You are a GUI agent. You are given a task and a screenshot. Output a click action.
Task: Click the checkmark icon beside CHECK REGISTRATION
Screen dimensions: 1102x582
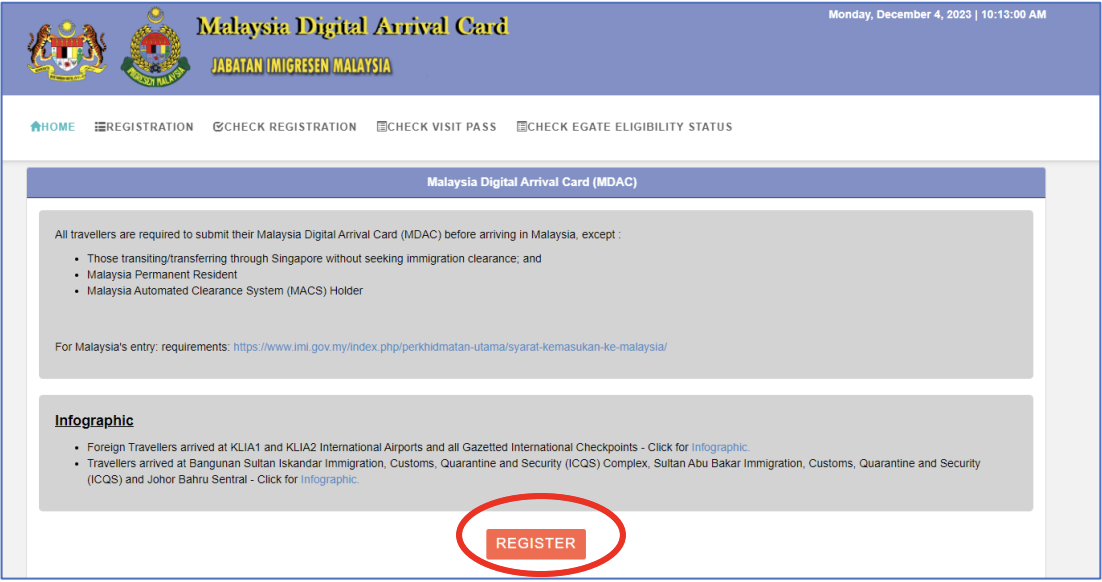tap(218, 127)
